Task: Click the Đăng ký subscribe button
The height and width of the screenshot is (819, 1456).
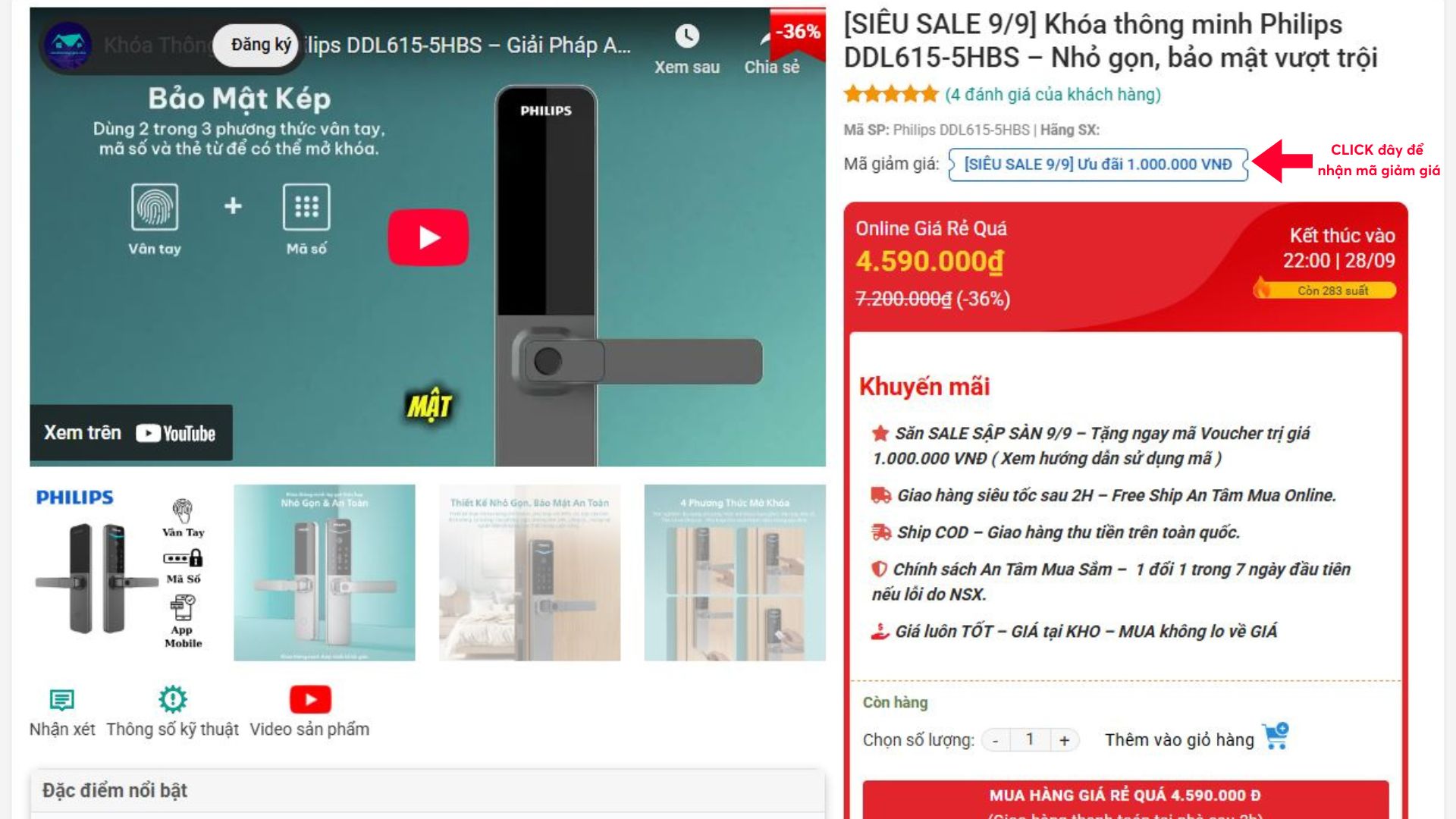Action: point(261,45)
